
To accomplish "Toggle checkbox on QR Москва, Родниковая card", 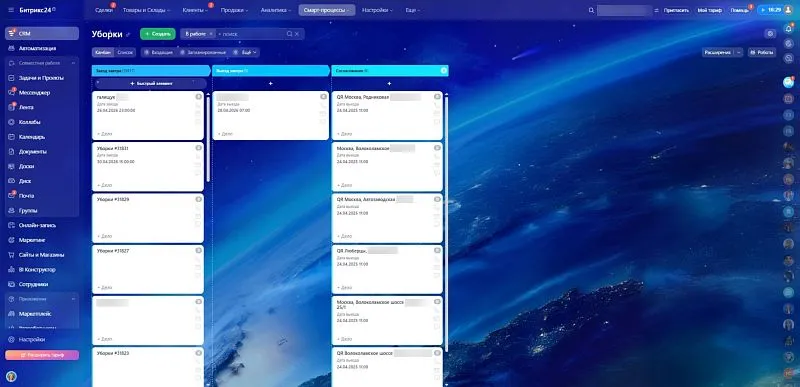I will 437,96.
